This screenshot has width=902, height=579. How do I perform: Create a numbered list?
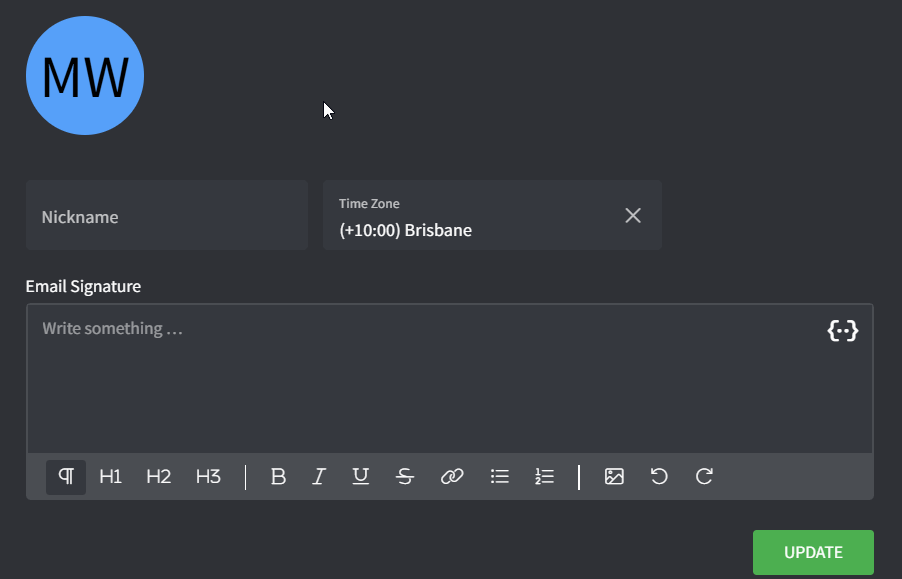click(x=544, y=477)
